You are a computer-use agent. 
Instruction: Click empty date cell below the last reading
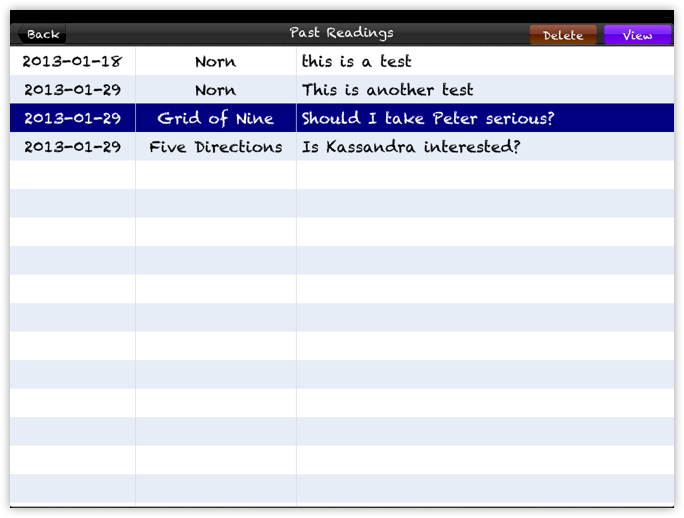tap(71, 175)
